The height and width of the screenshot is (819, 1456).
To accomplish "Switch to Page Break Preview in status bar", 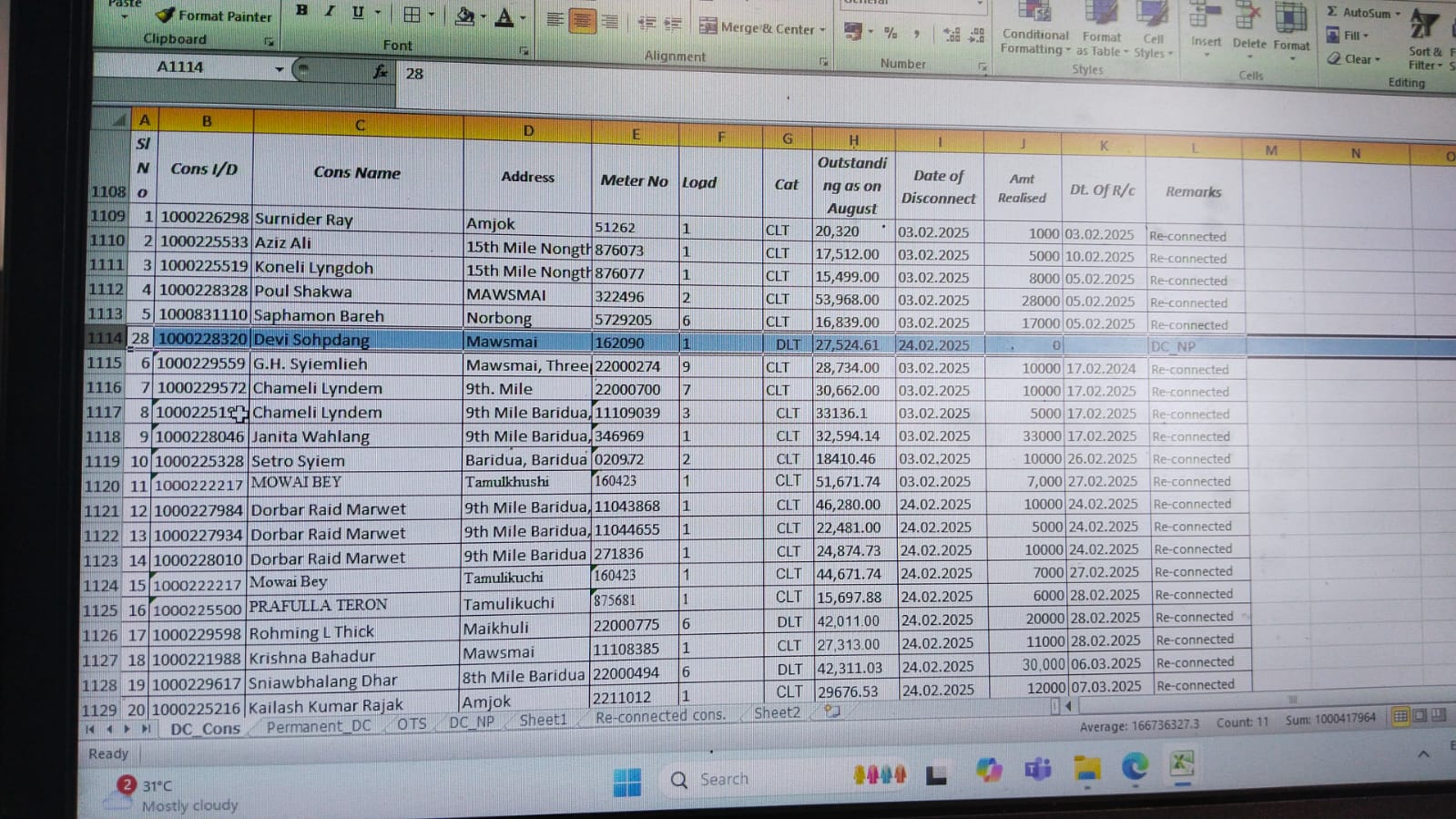I will [x=1439, y=715].
